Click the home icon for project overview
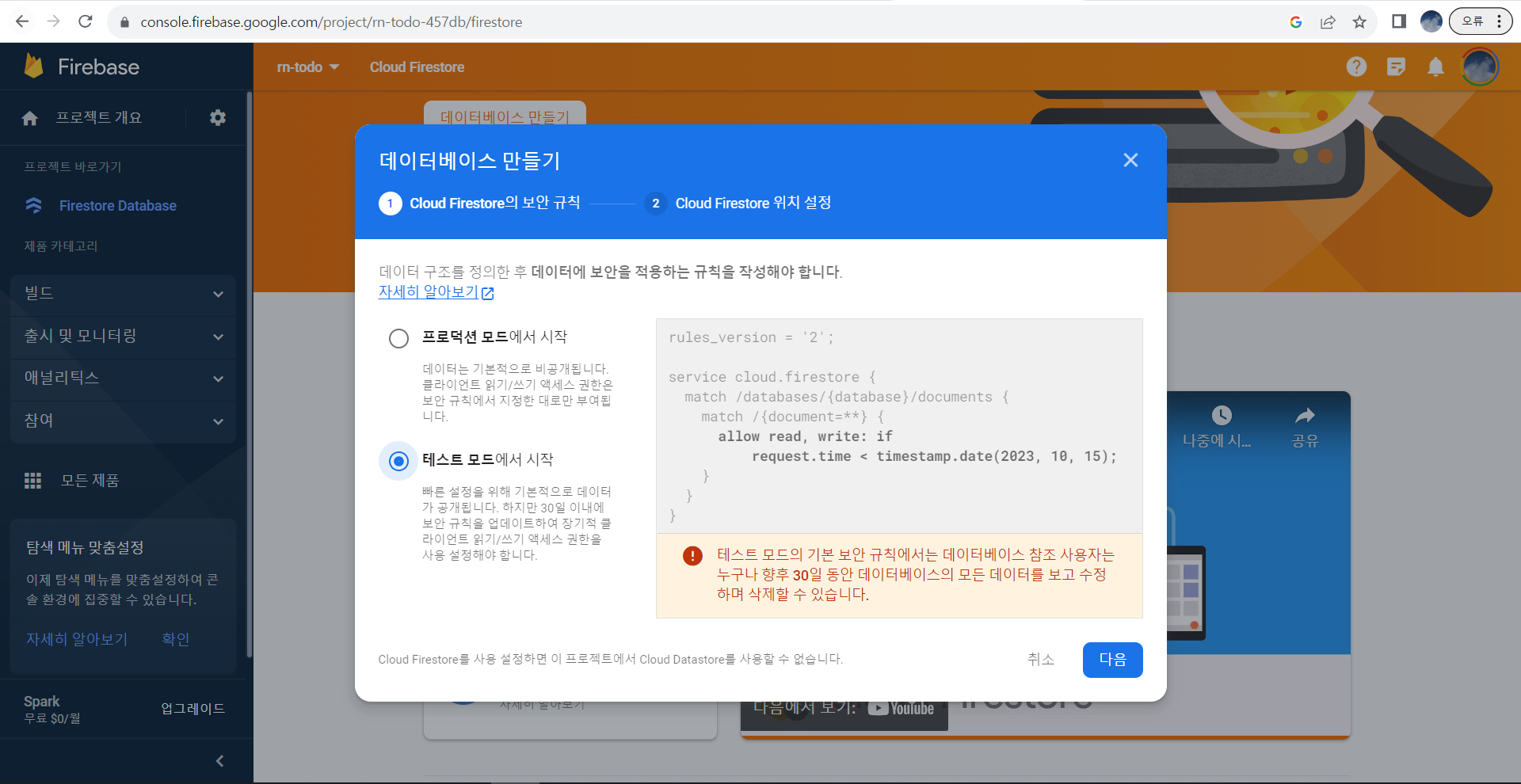Image resolution: width=1521 pixels, height=784 pixels. coord(30,118)
